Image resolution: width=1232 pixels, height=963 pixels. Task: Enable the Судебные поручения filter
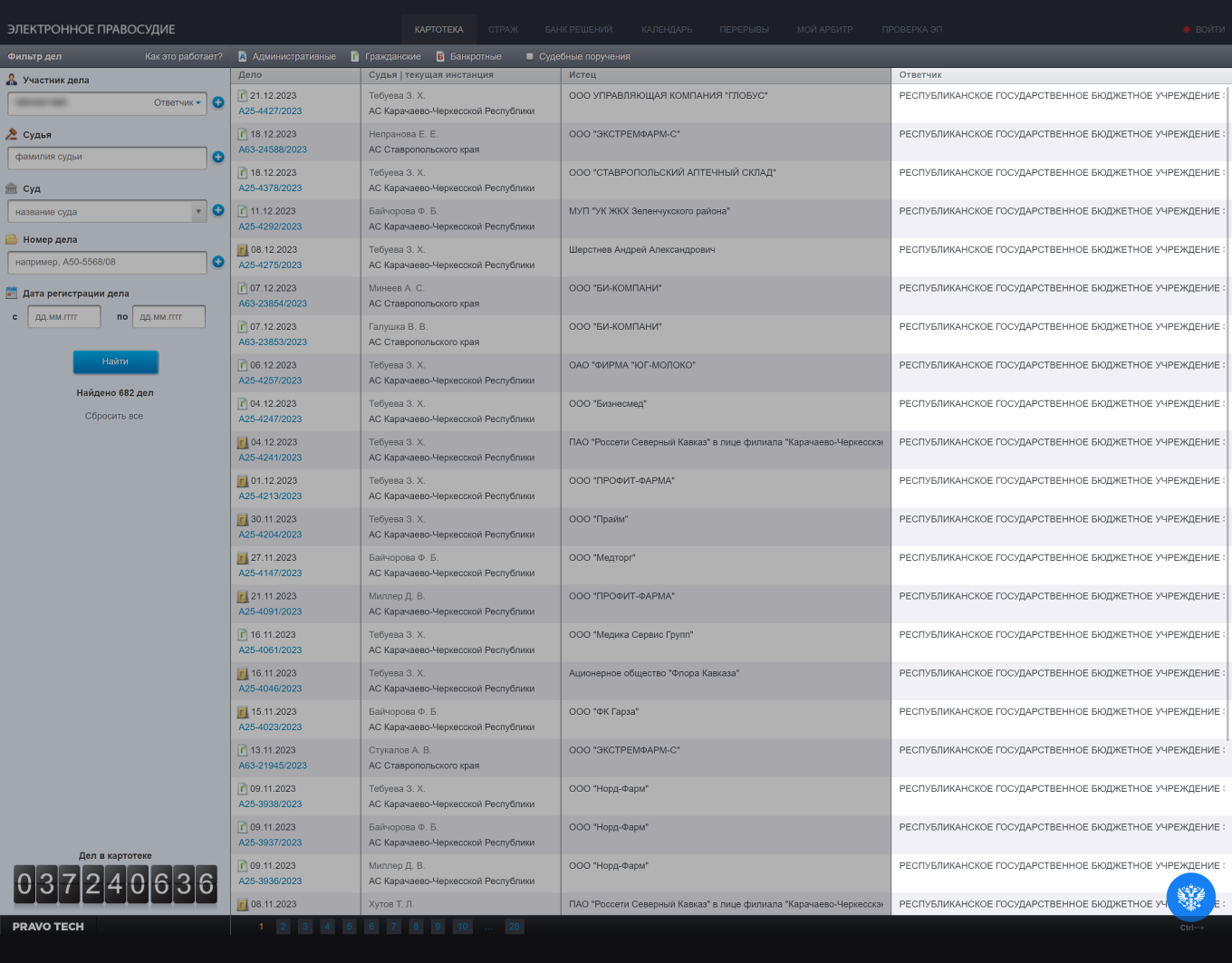click(577, 56)
